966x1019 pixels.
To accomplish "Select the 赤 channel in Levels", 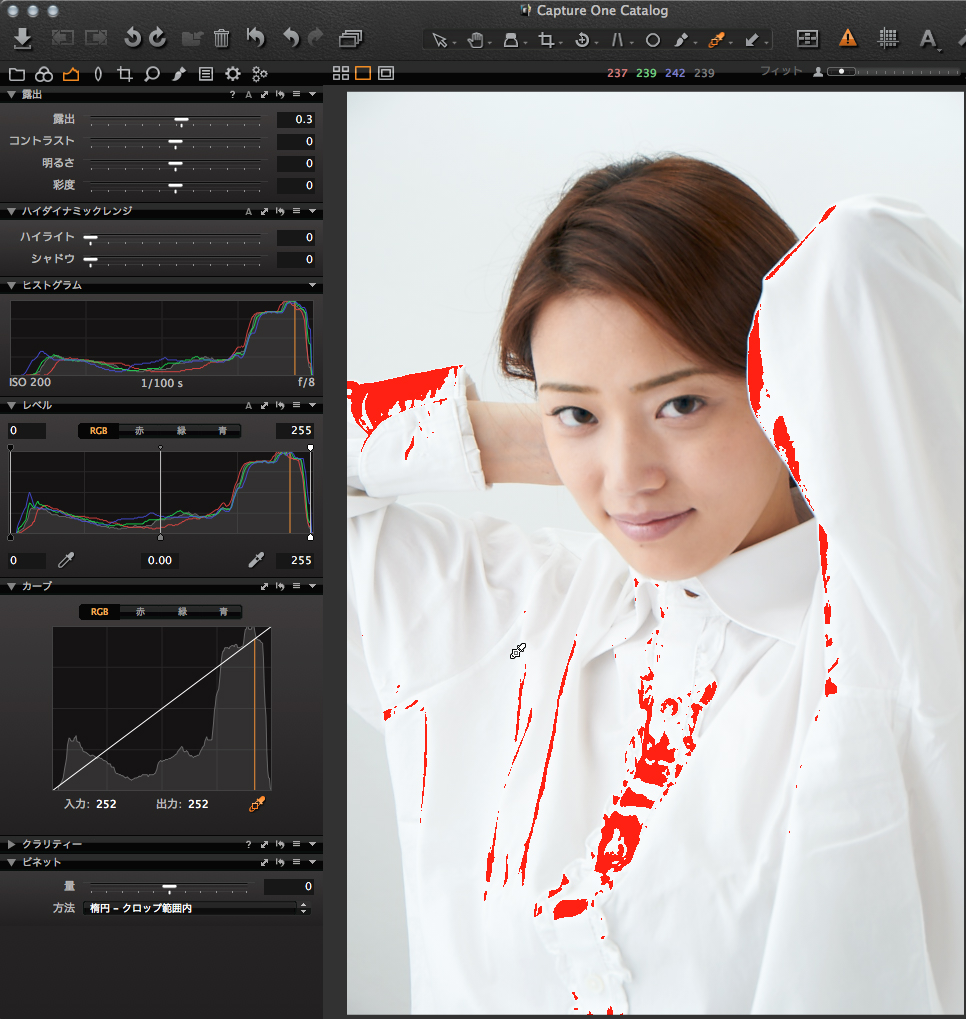I will point(140,430).
